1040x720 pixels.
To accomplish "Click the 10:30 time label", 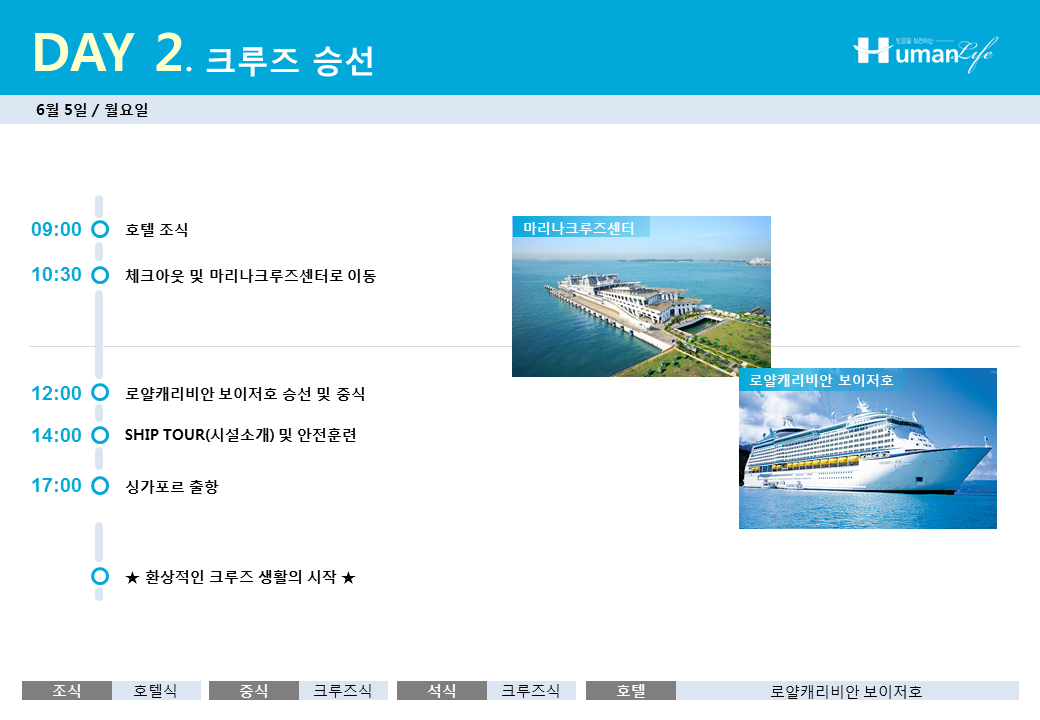I will pyautogui.click(x=56, y=274).
